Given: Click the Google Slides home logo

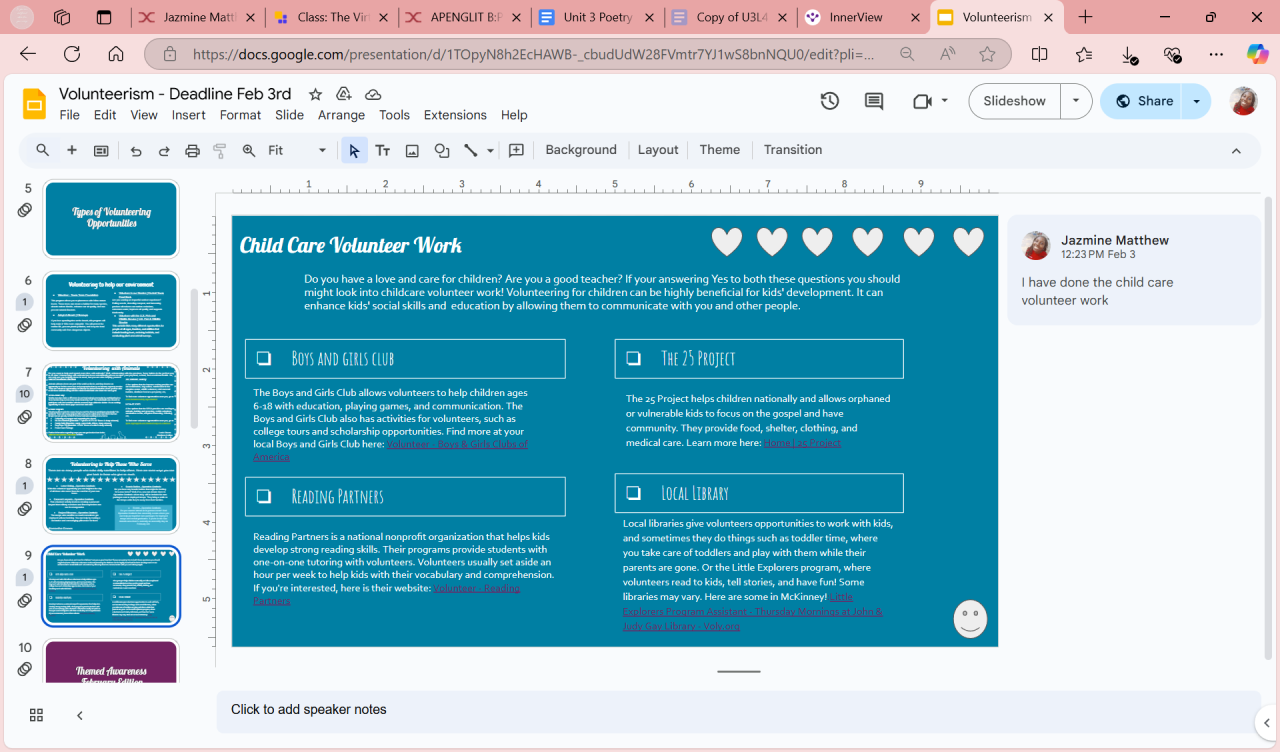Looking at the screenshot, I should click(35, 103).
